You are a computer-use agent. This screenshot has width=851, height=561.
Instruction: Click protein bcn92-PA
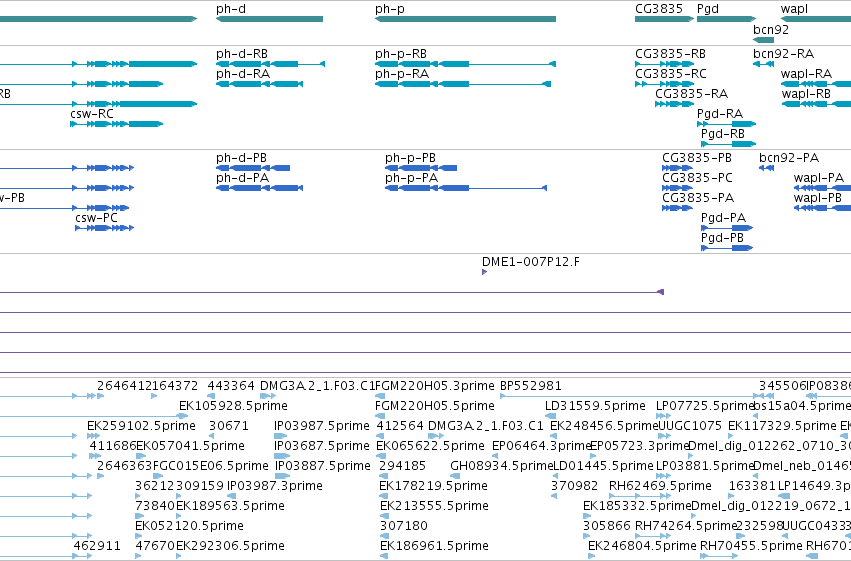789,158
